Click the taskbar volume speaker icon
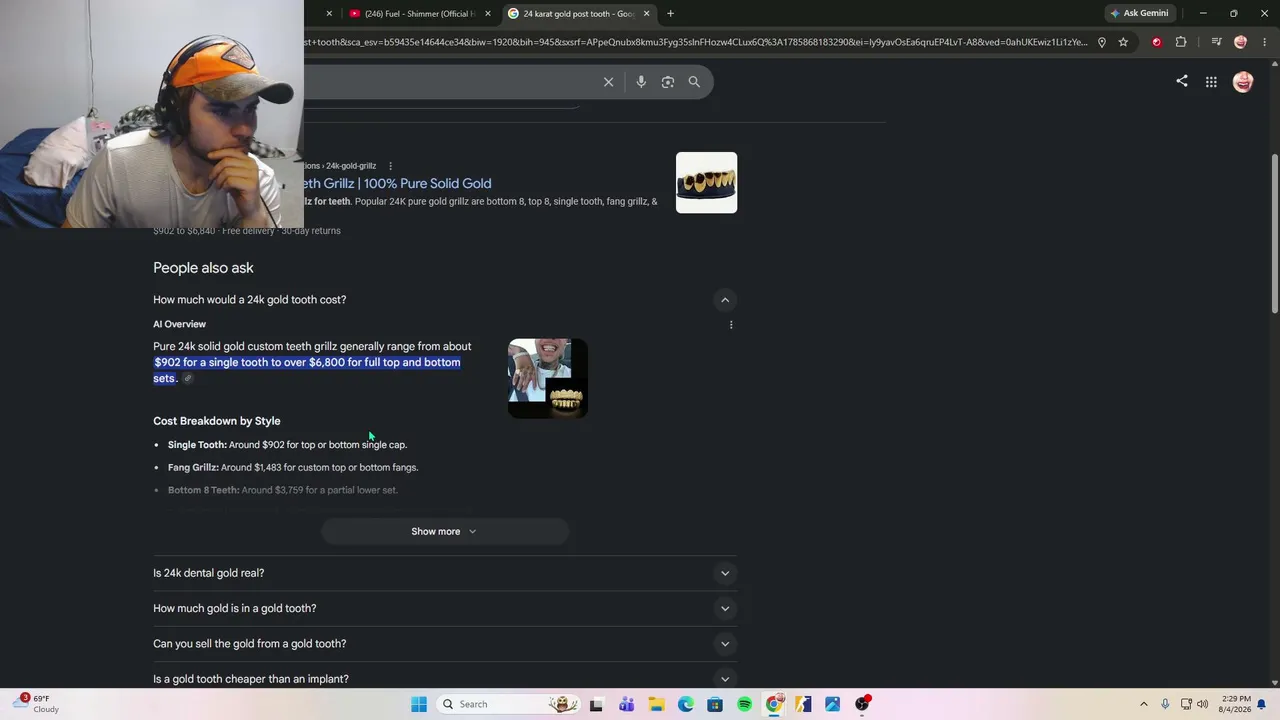 tap(1202, 704)
